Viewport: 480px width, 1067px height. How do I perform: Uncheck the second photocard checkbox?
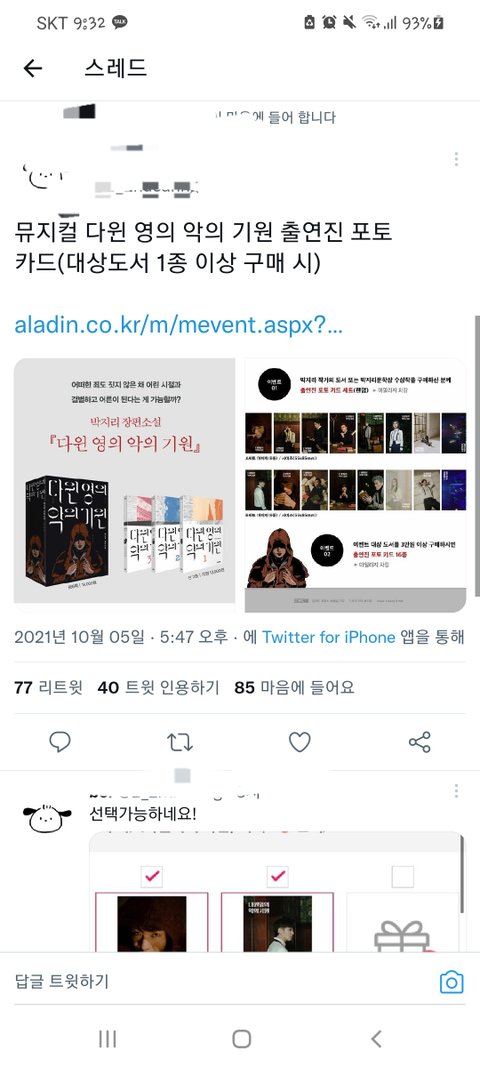(277, 876)
